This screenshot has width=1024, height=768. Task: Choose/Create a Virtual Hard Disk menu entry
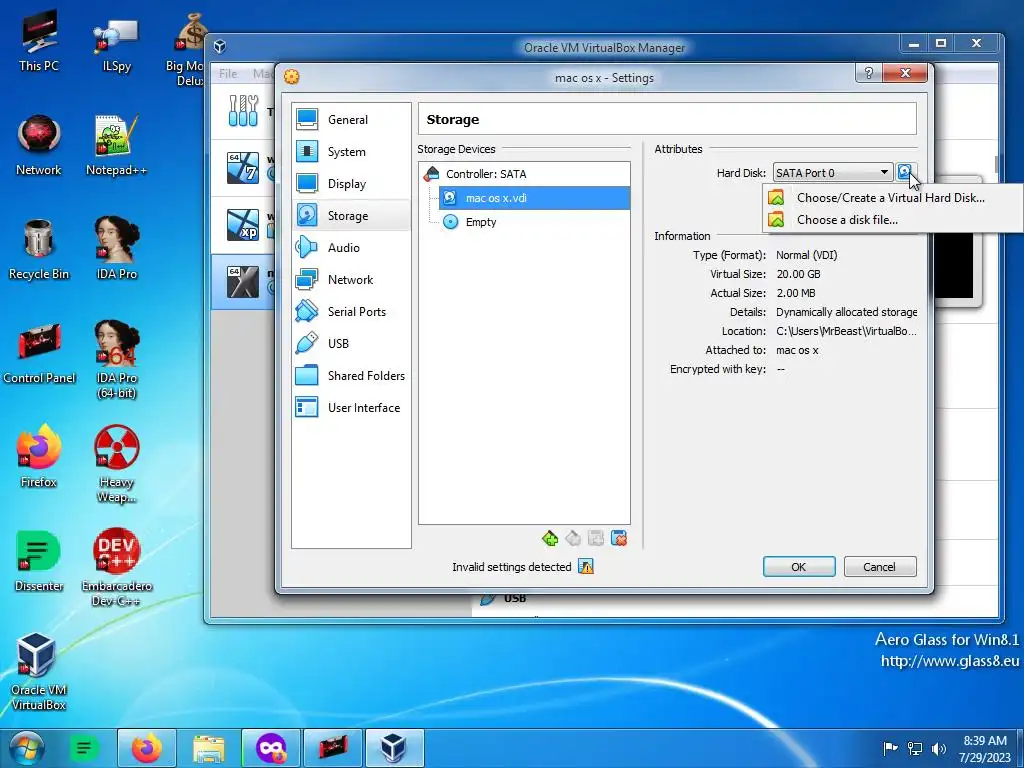pos(891,197)
